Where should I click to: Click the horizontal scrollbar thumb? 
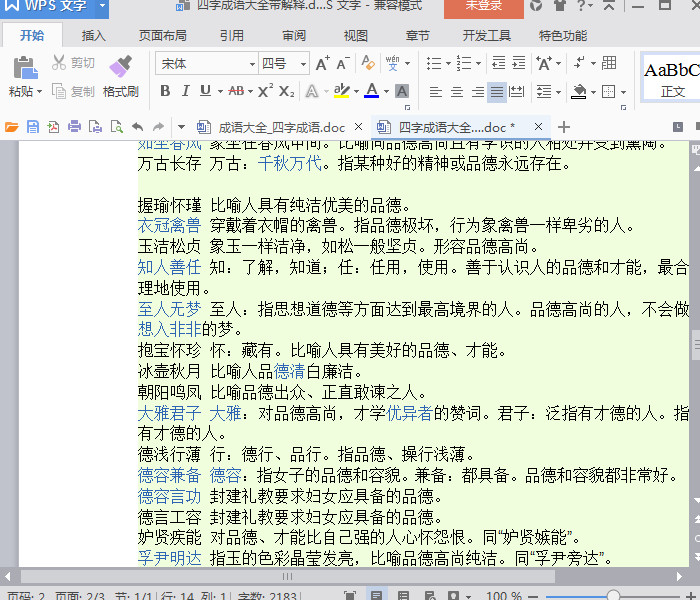click(288, 576)
